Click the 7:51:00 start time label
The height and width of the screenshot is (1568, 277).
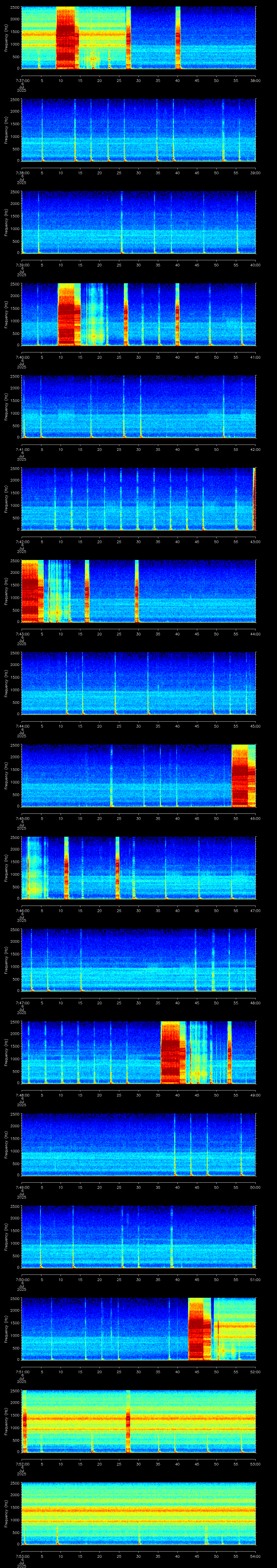click(x=22, y=1371)
